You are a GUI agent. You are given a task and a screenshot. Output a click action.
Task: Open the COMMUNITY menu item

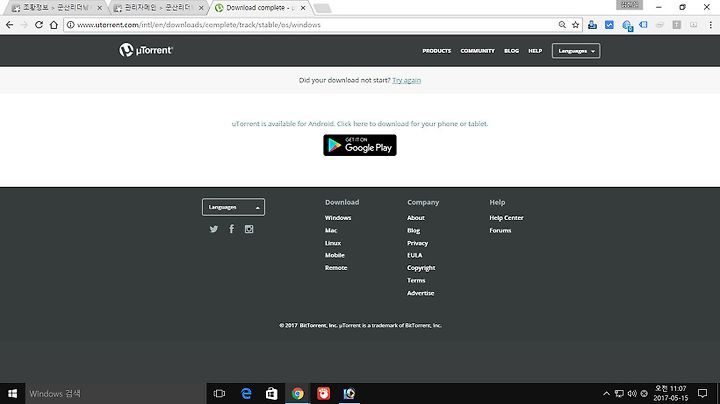tap(478, 51)
